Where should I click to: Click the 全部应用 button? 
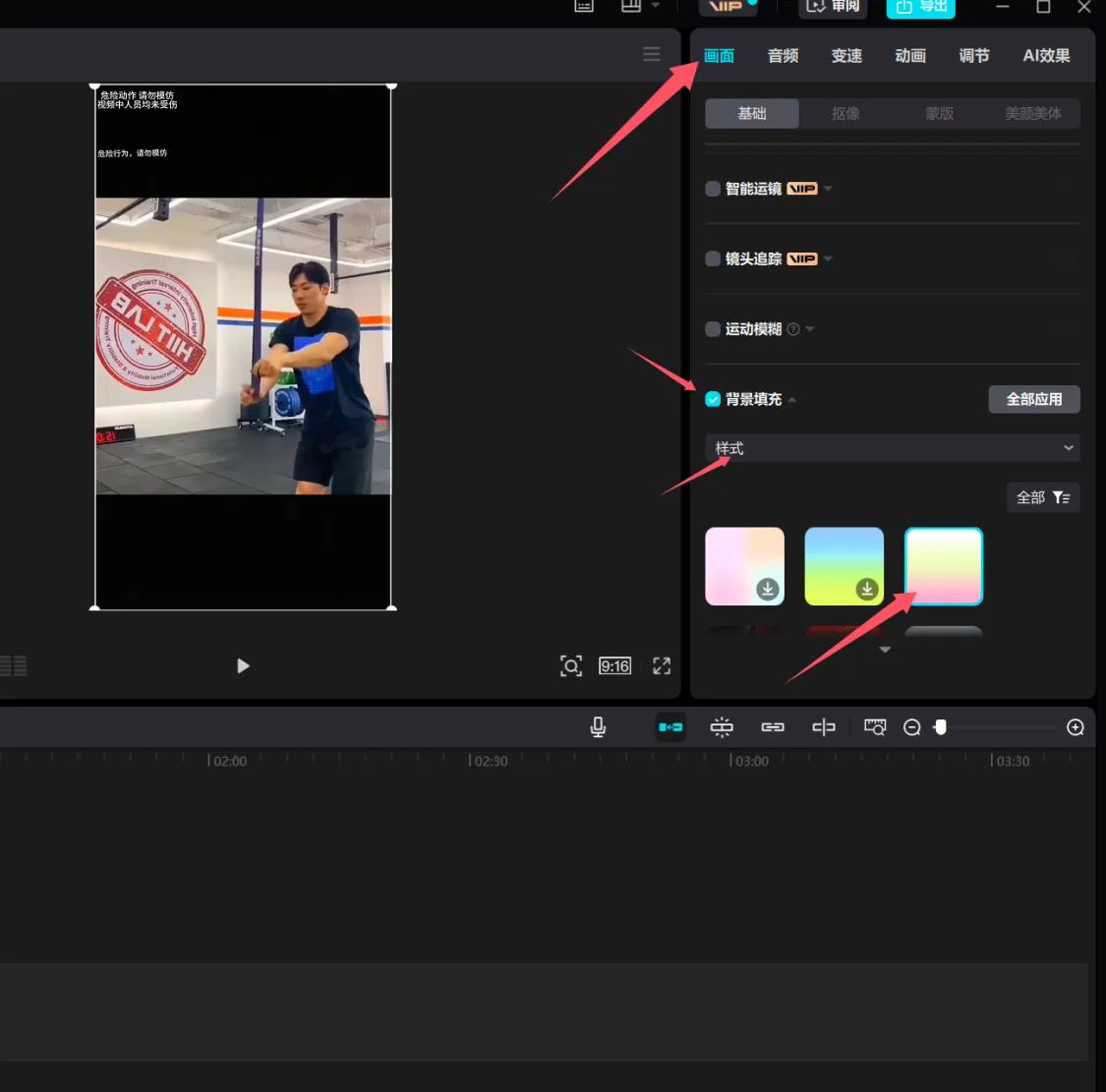1033,399
